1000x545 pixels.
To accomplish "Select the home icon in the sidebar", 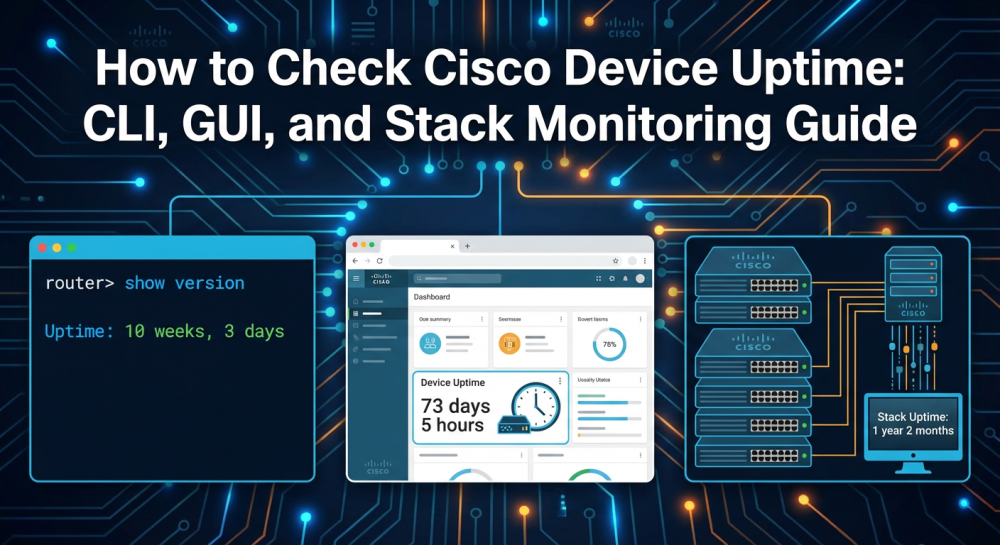I will 356,302.
